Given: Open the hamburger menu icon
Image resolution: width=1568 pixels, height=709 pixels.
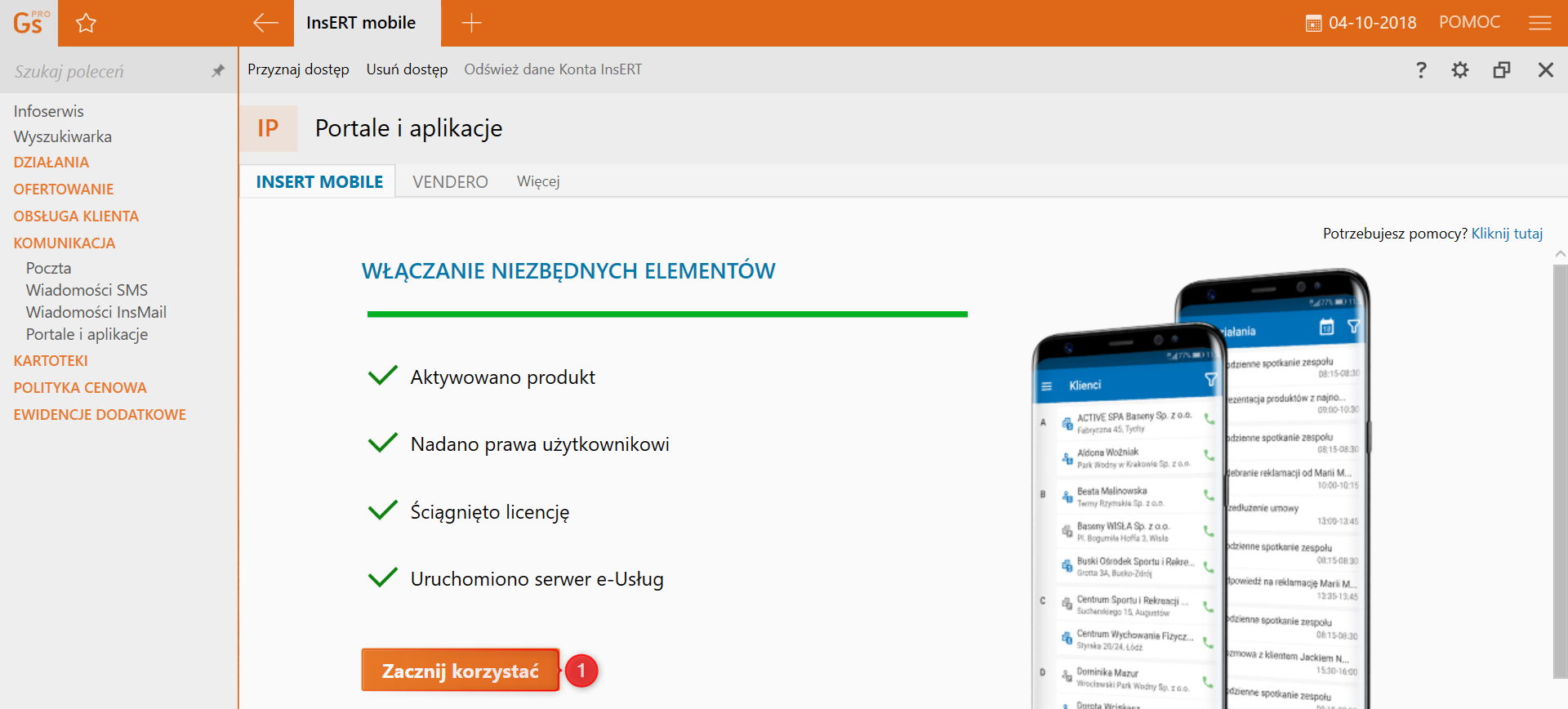Looking at the screenshot, I should [1539, 23].
